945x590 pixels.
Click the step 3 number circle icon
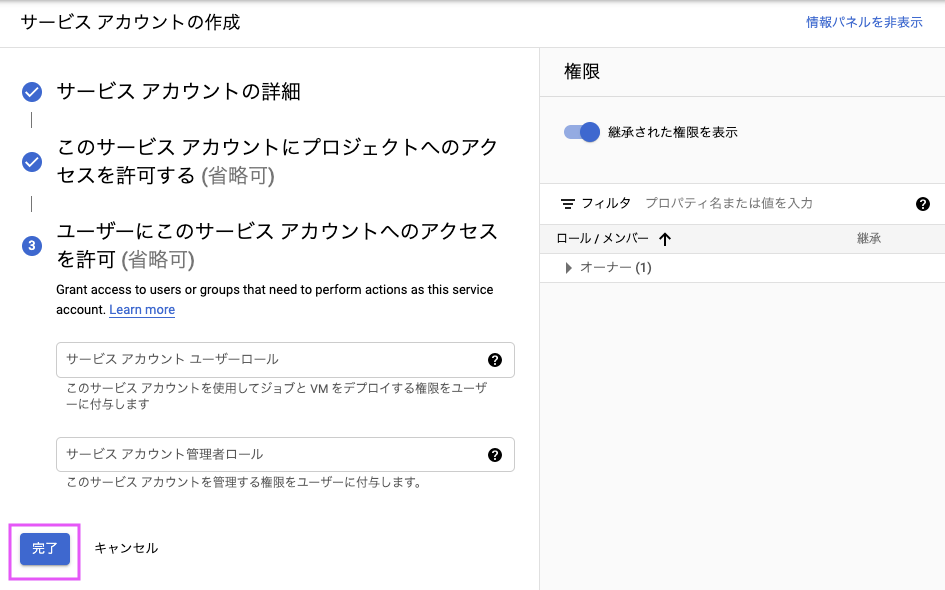coord(32,246)
